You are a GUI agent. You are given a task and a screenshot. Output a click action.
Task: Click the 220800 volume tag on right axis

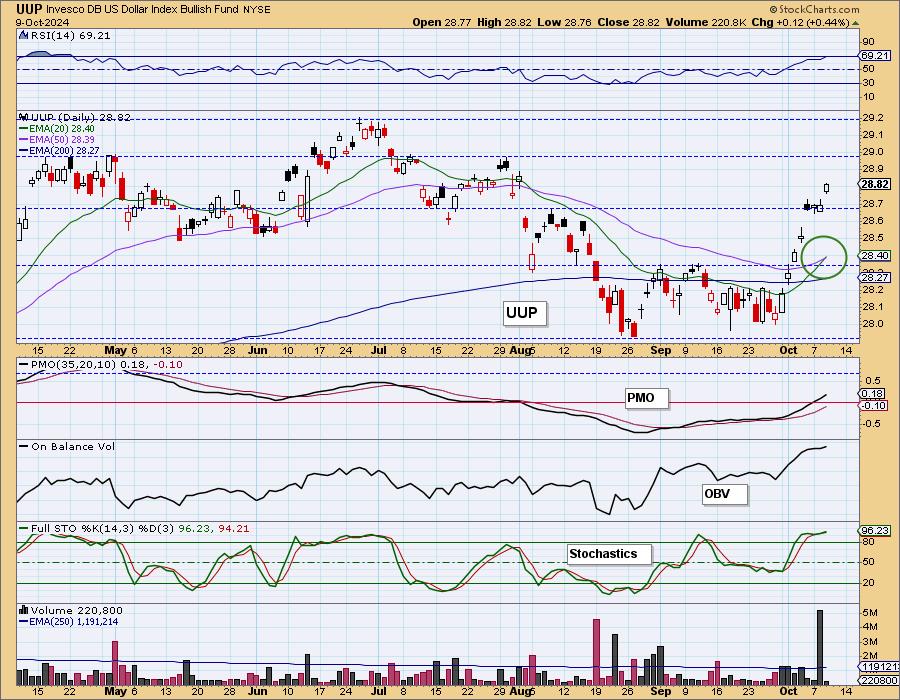(879, 680)
